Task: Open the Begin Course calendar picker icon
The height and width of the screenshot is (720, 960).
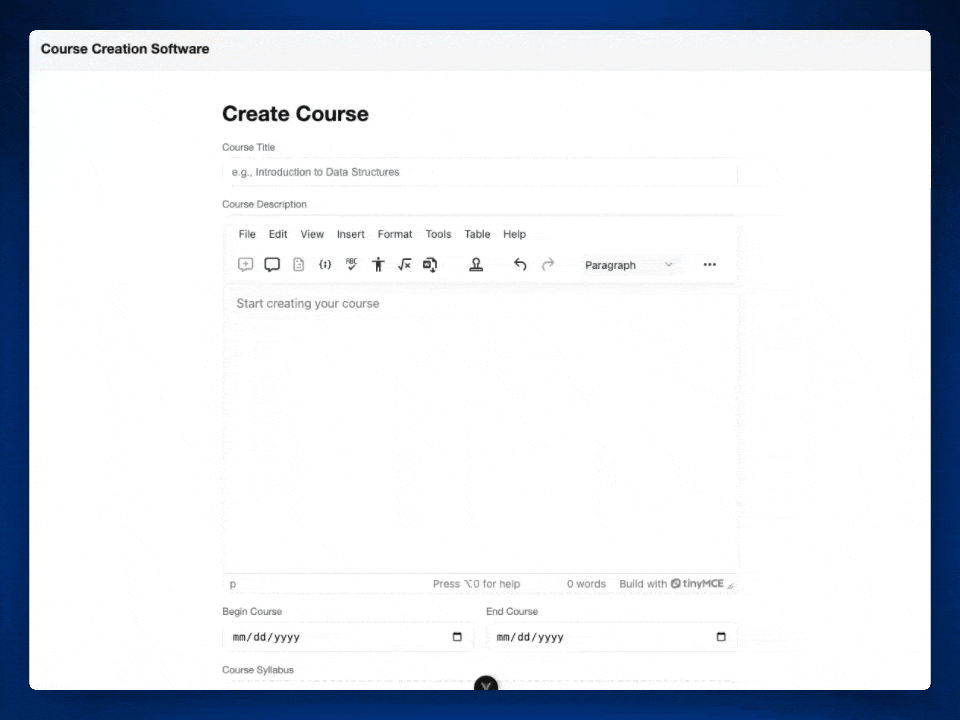Action: coord(456,636)
